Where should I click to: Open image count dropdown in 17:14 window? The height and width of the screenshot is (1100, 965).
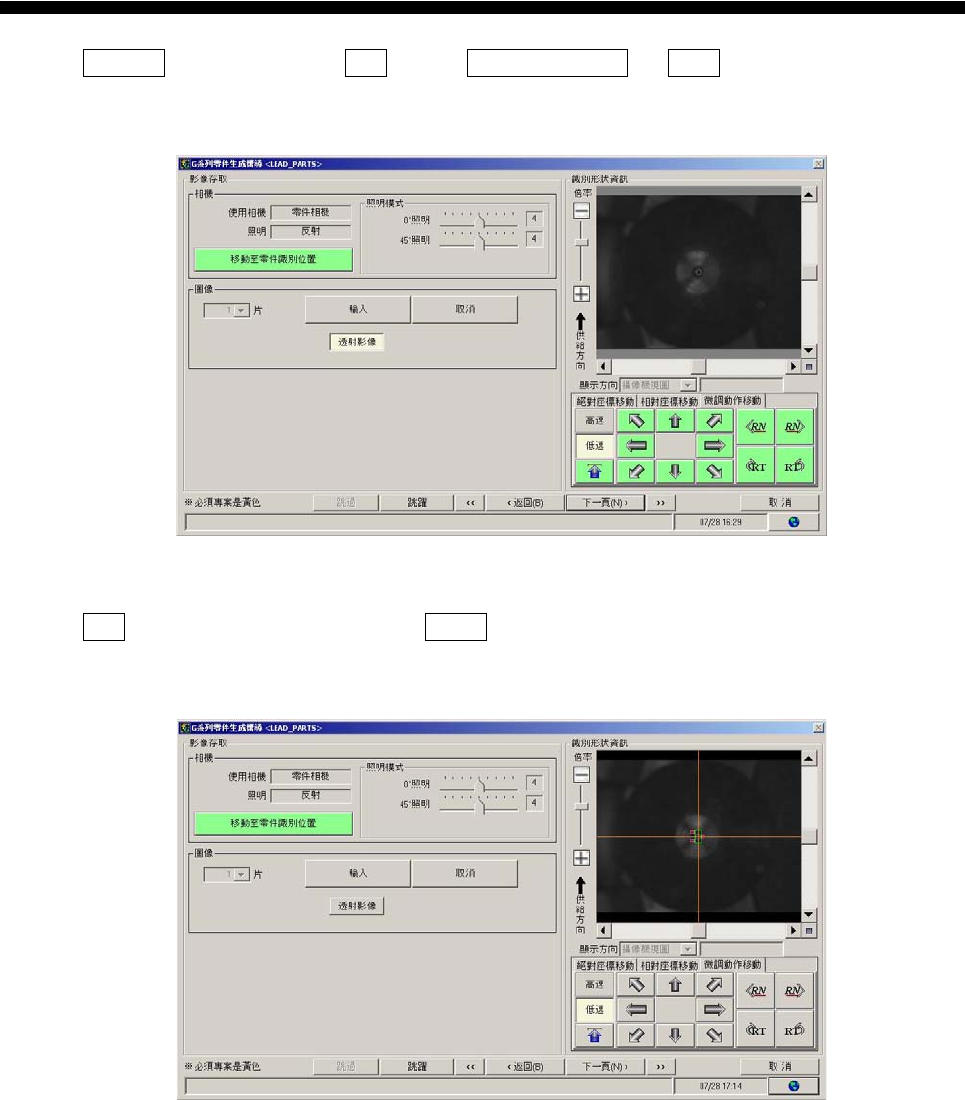point(241,874)
